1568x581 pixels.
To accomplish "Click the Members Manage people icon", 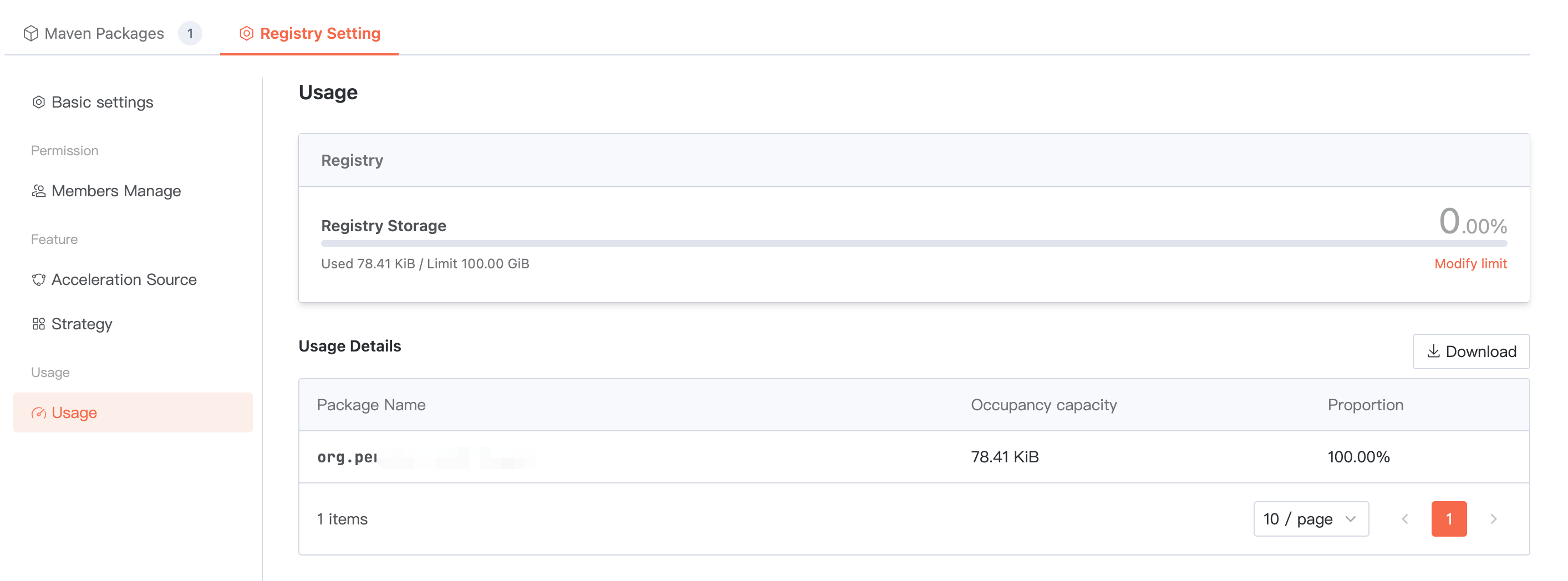I will (x=38, y=191).
